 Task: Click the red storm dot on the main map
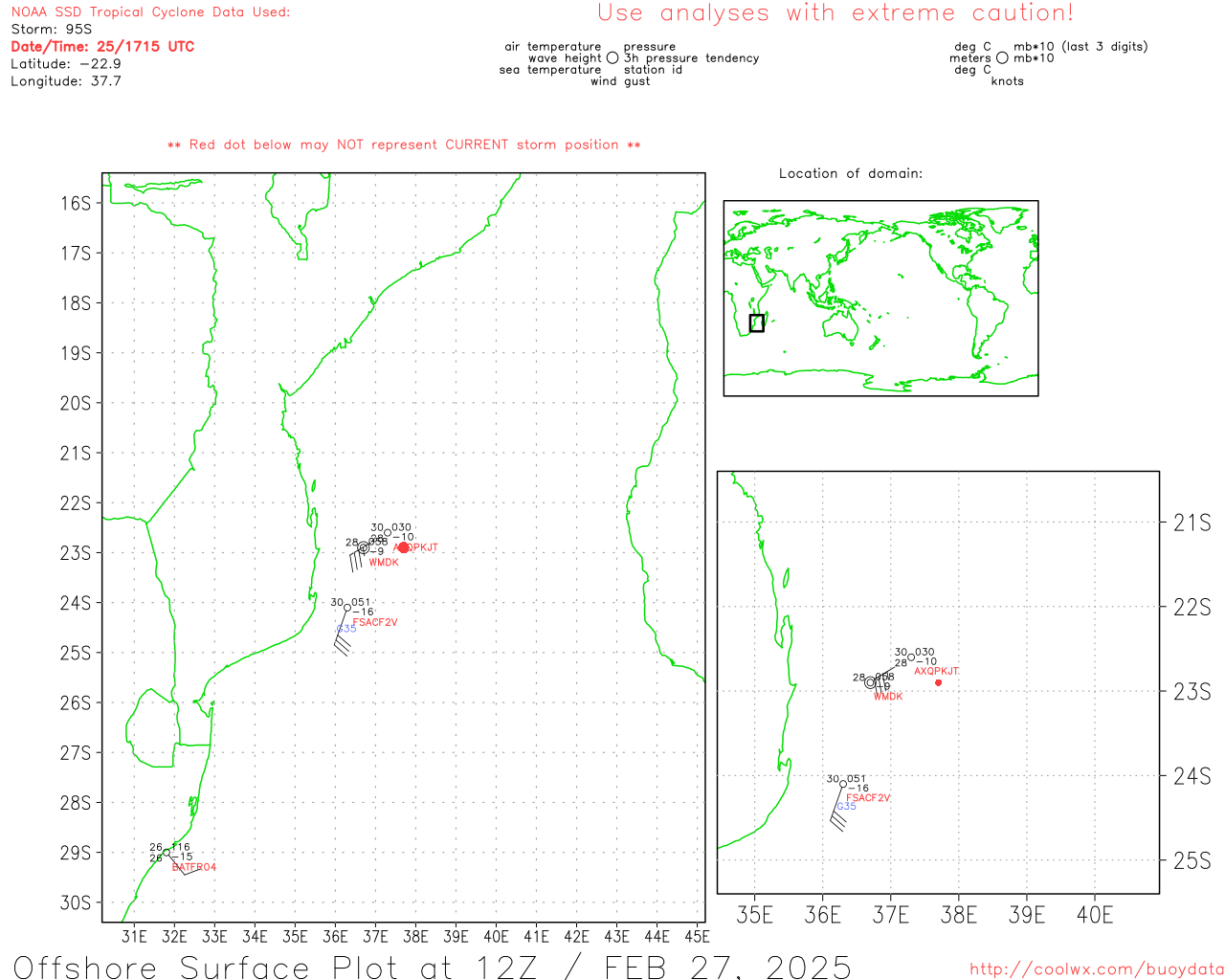click(404, 547)
